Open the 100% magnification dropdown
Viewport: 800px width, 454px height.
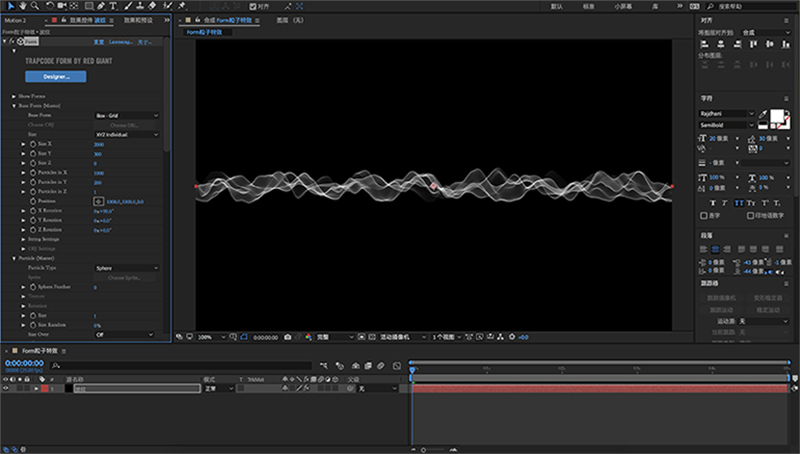(211, 337)
